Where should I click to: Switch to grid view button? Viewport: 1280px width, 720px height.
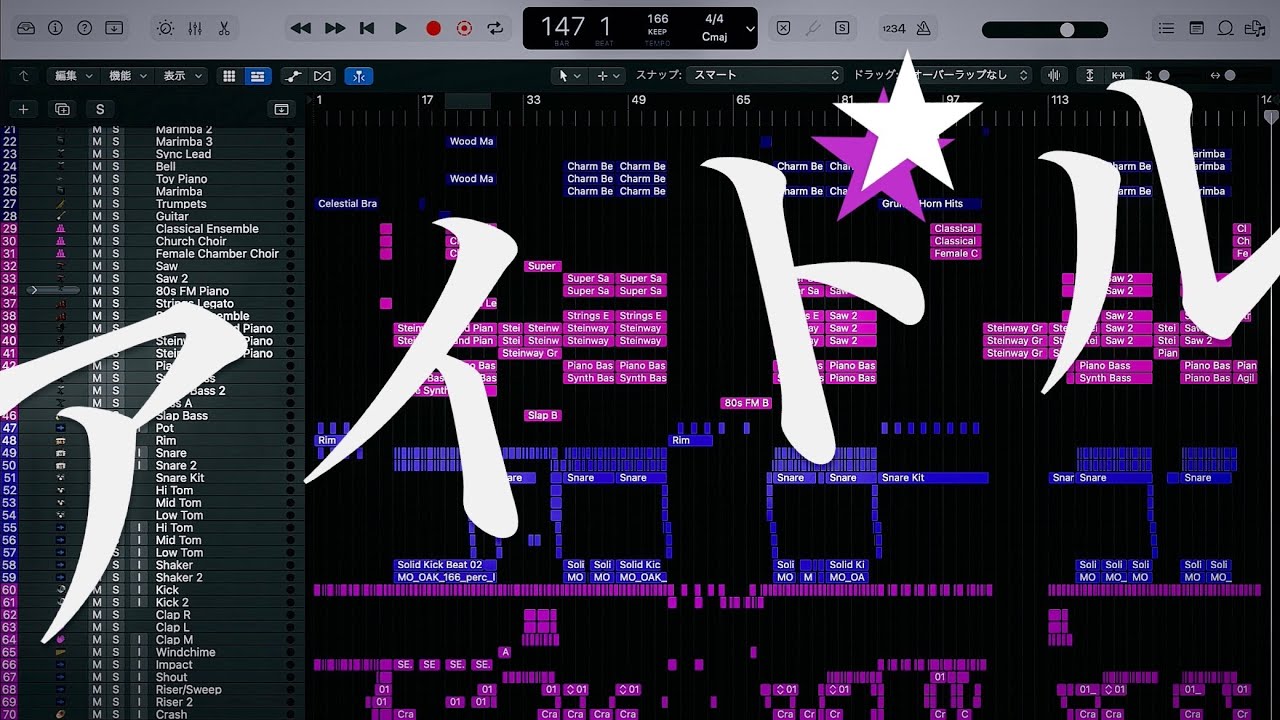230,76
